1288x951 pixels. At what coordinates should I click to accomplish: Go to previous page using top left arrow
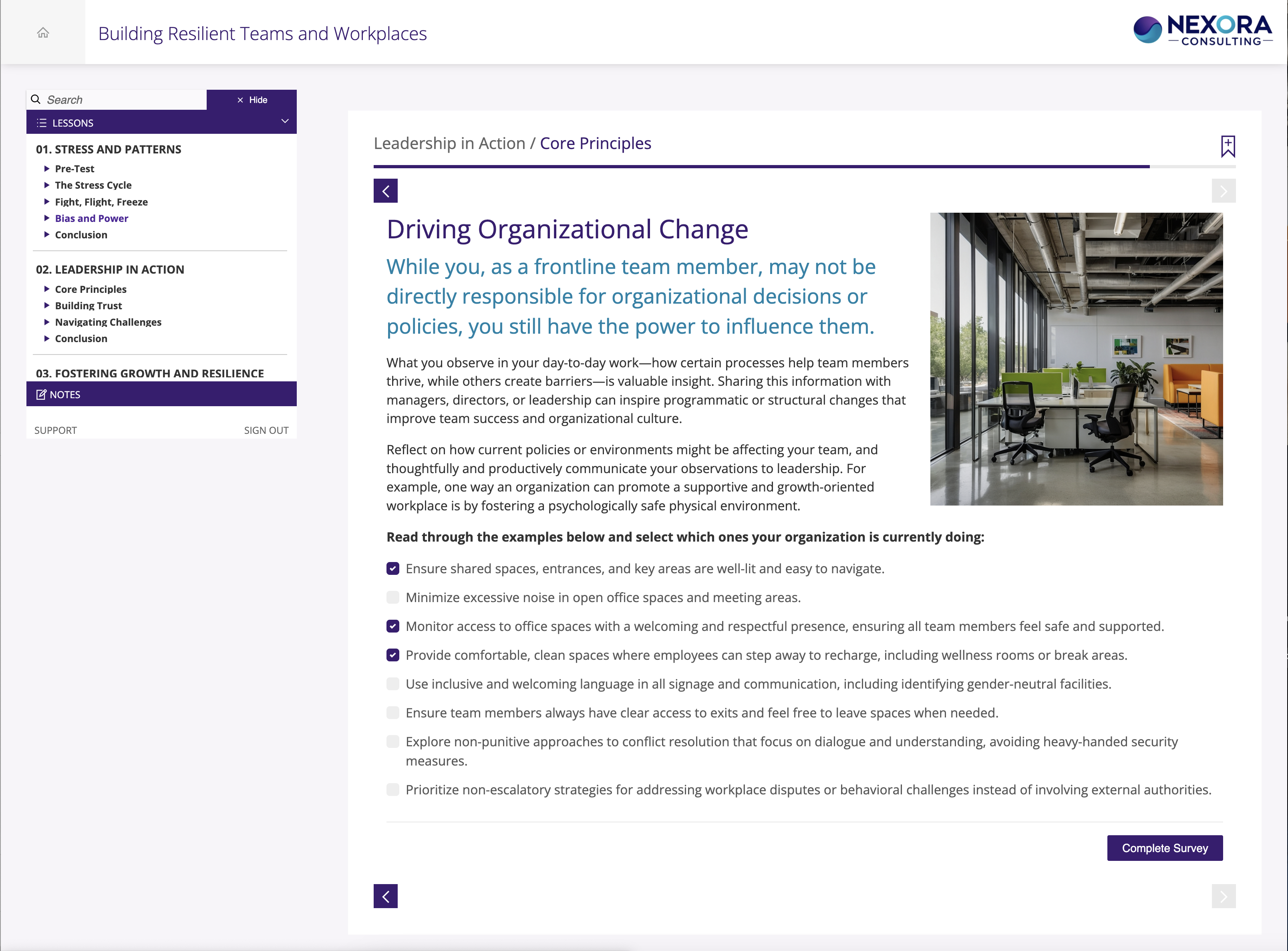(x=386, y=191)
